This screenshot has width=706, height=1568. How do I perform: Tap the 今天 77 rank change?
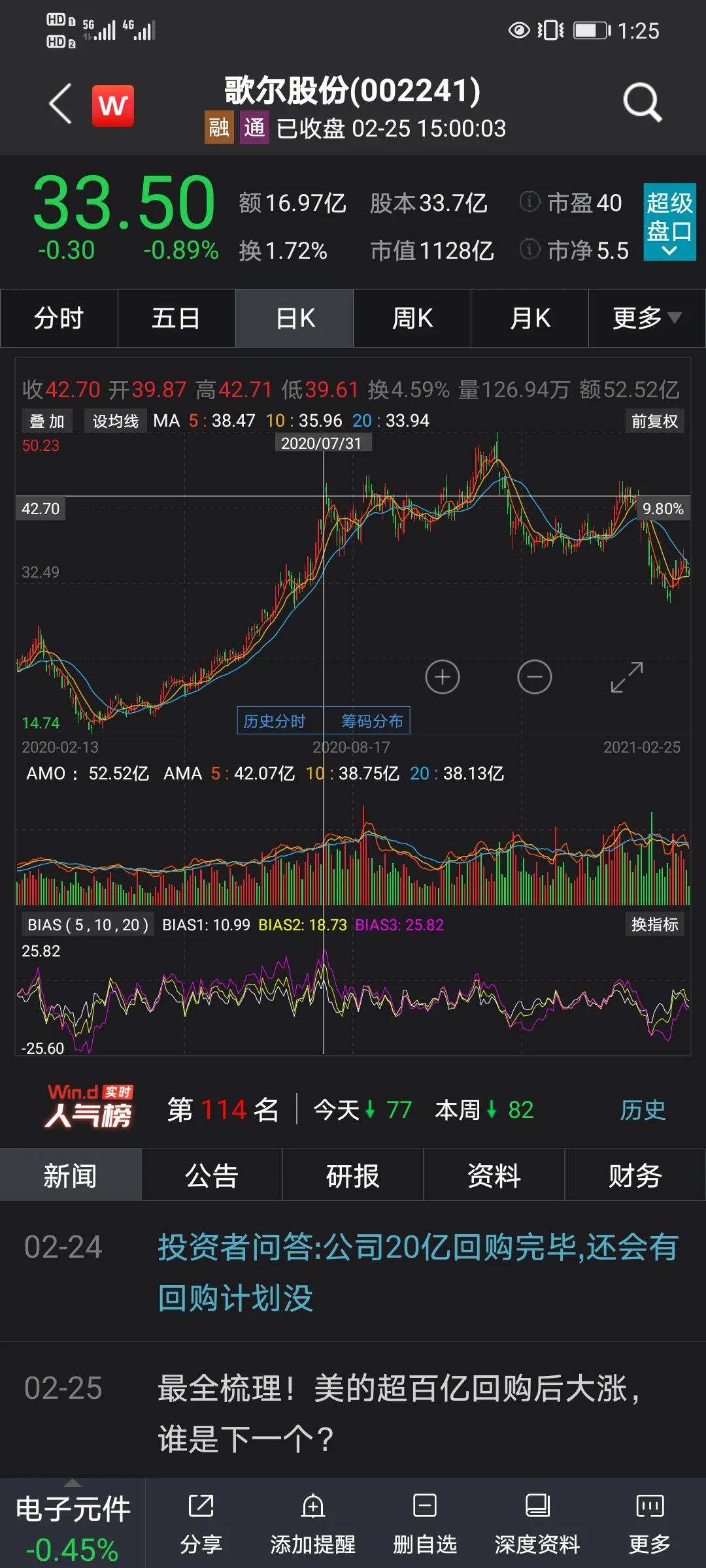[363, 1109]
